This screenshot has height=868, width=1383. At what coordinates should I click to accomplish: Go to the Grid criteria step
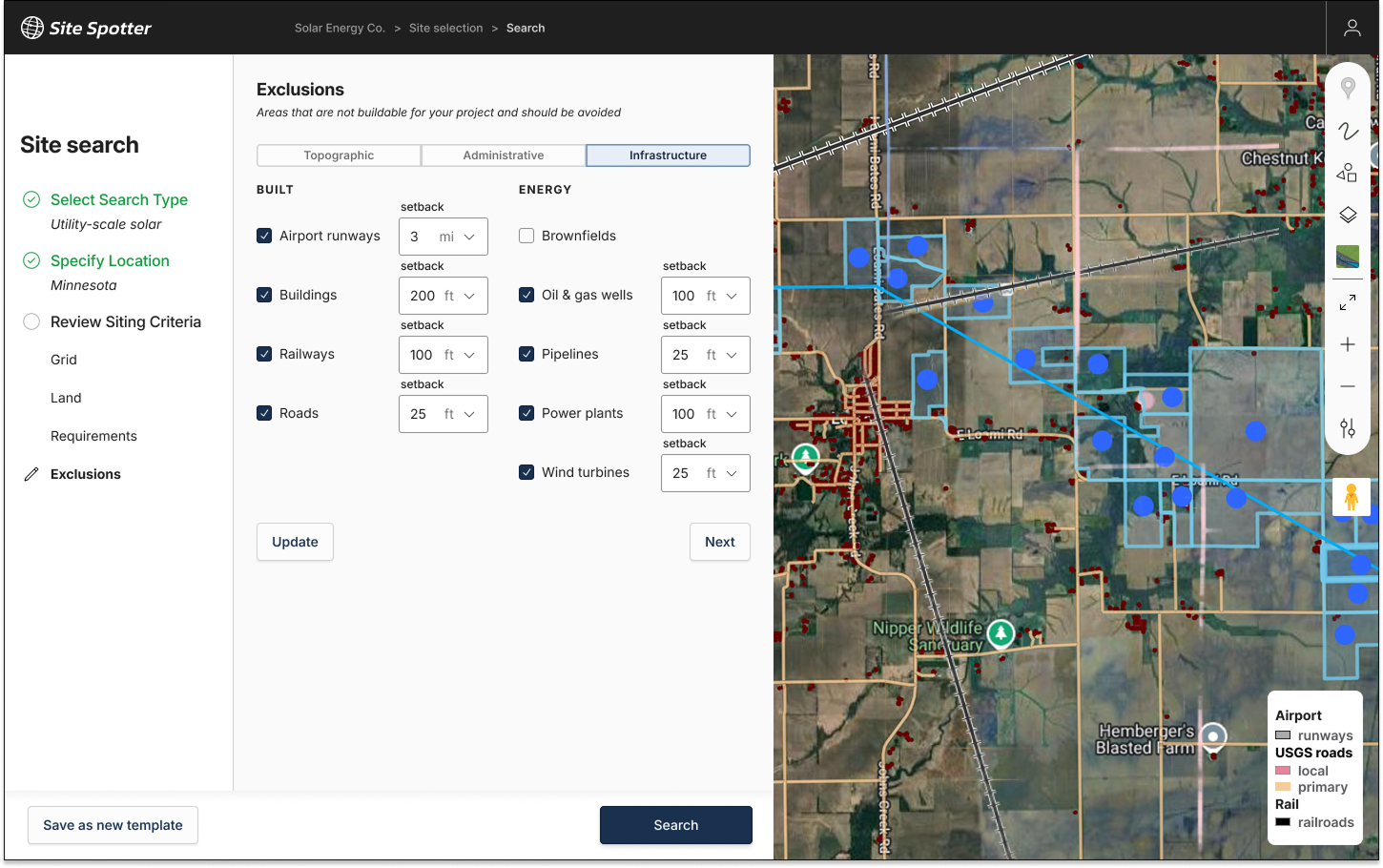pyautogui.click(x=64, y=360)
